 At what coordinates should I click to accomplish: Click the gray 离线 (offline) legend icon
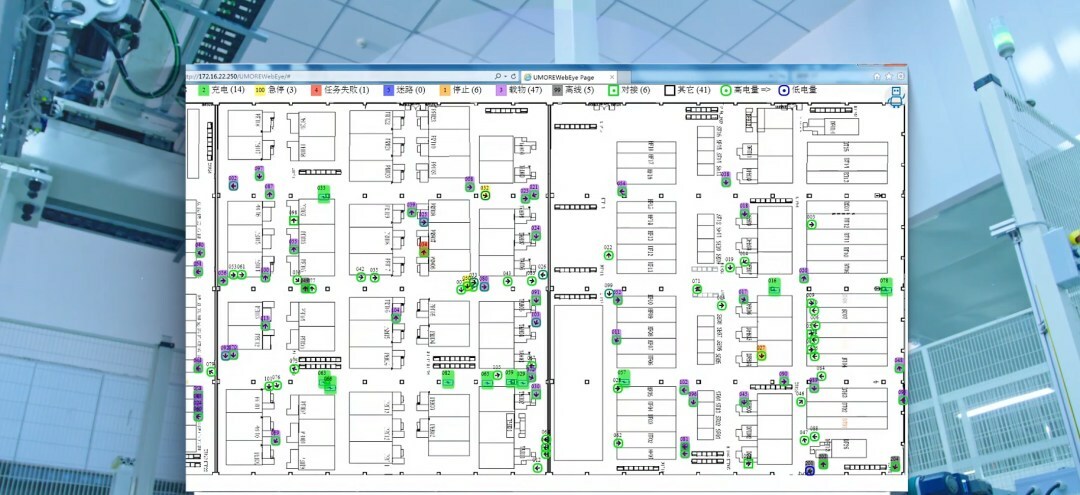[x=558, y=90]
